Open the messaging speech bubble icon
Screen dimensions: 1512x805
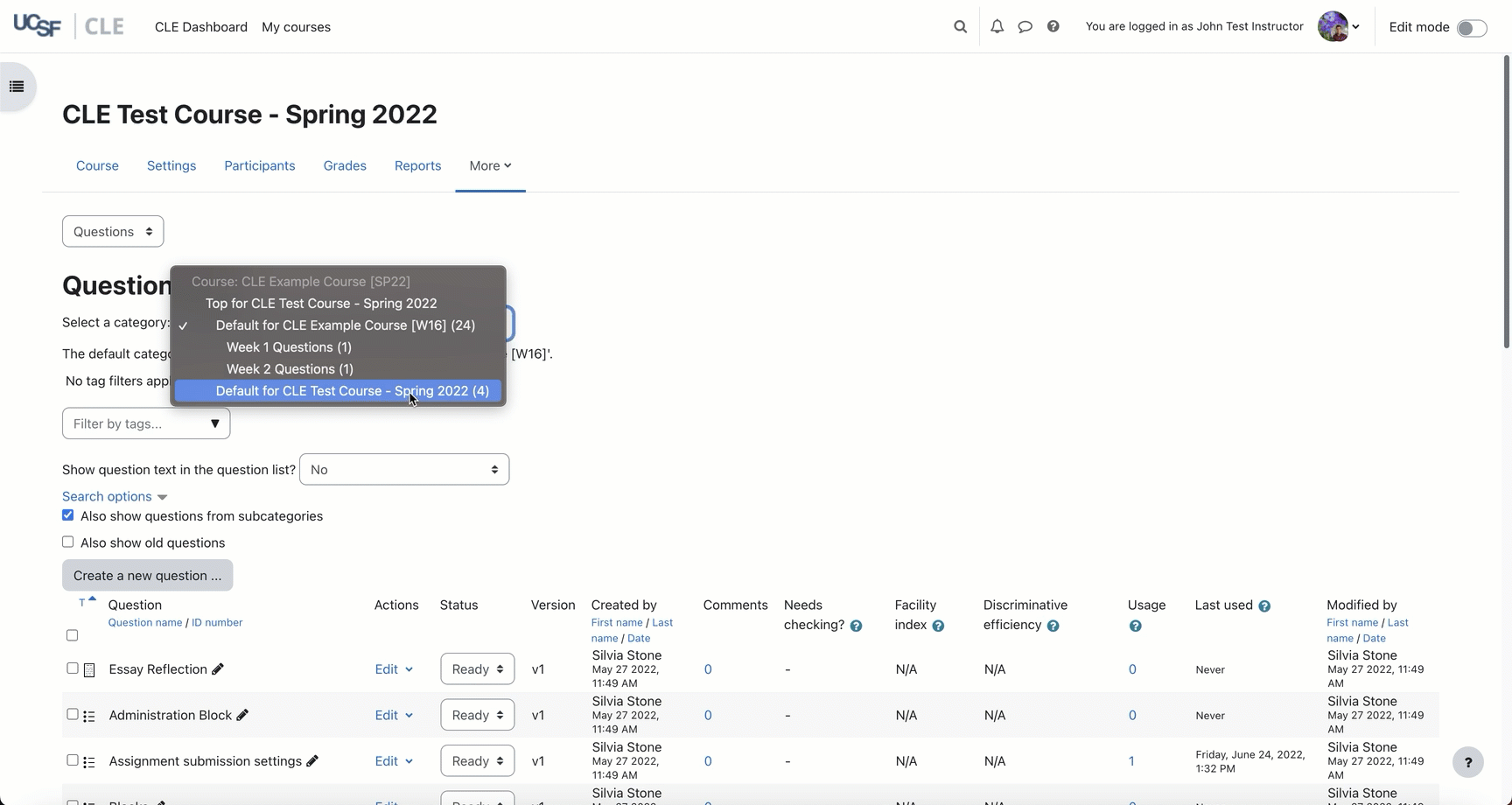coord(1025,26)
